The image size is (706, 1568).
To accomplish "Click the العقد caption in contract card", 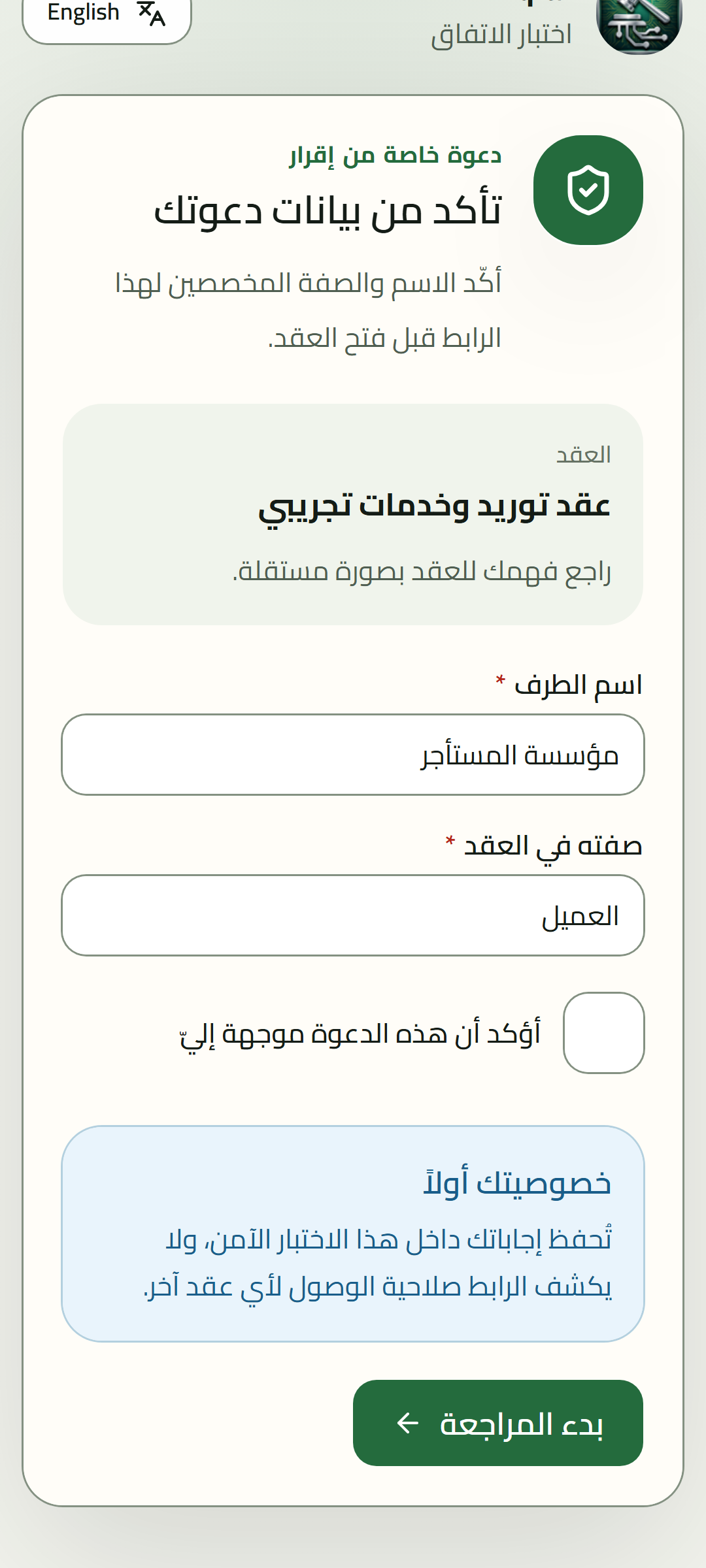I will [584, 454].
